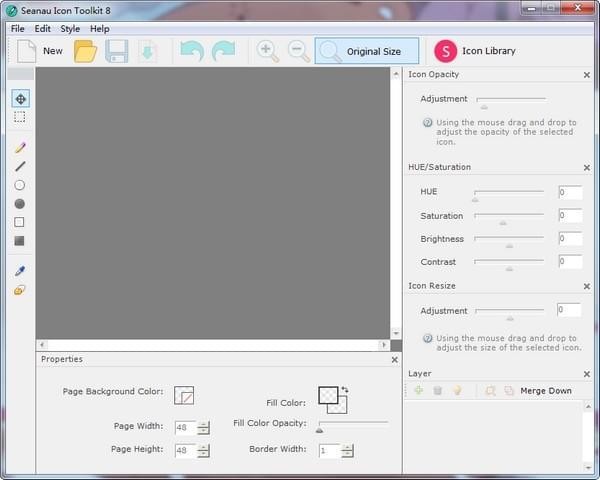Open a file with the folder icon
The width and height of the screenshot is (600, 480).
[x=85, y=51]
